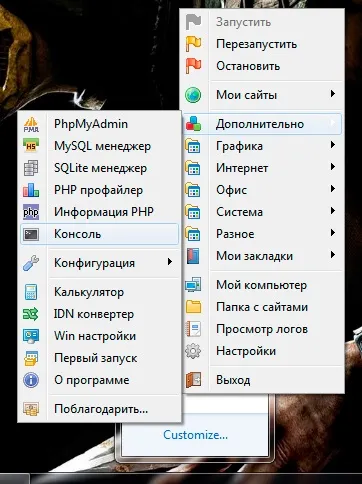
Task: Click the colored cubes icon for Дополнительно
Action: point(193,124)
